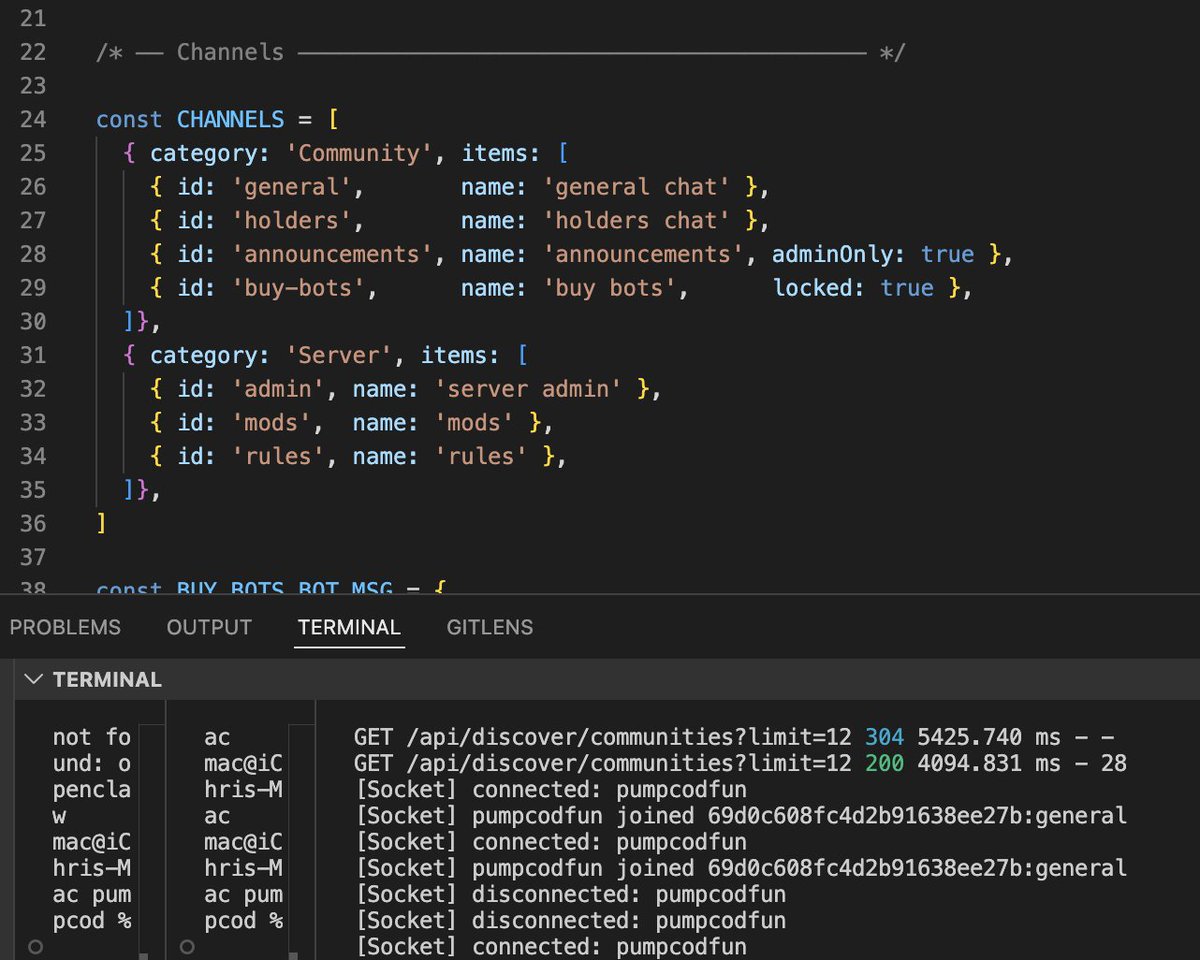Switch to the PROBLEMS panel tab
This screenshot has height=960, width=1200.
point(65,627)
